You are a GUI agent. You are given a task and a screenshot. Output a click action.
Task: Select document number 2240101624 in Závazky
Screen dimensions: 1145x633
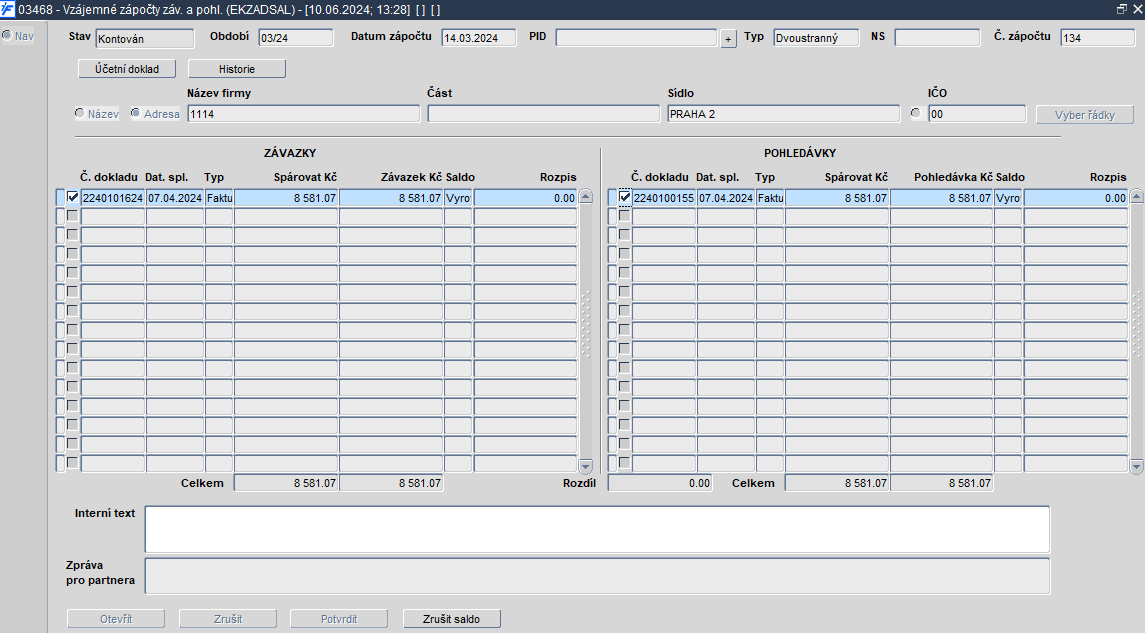(112, 198)
